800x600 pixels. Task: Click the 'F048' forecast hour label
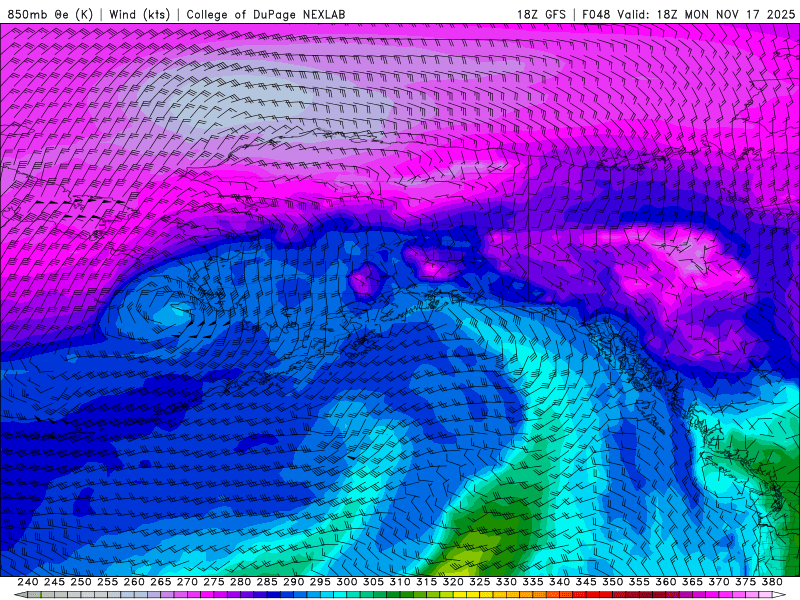point(596,14)
